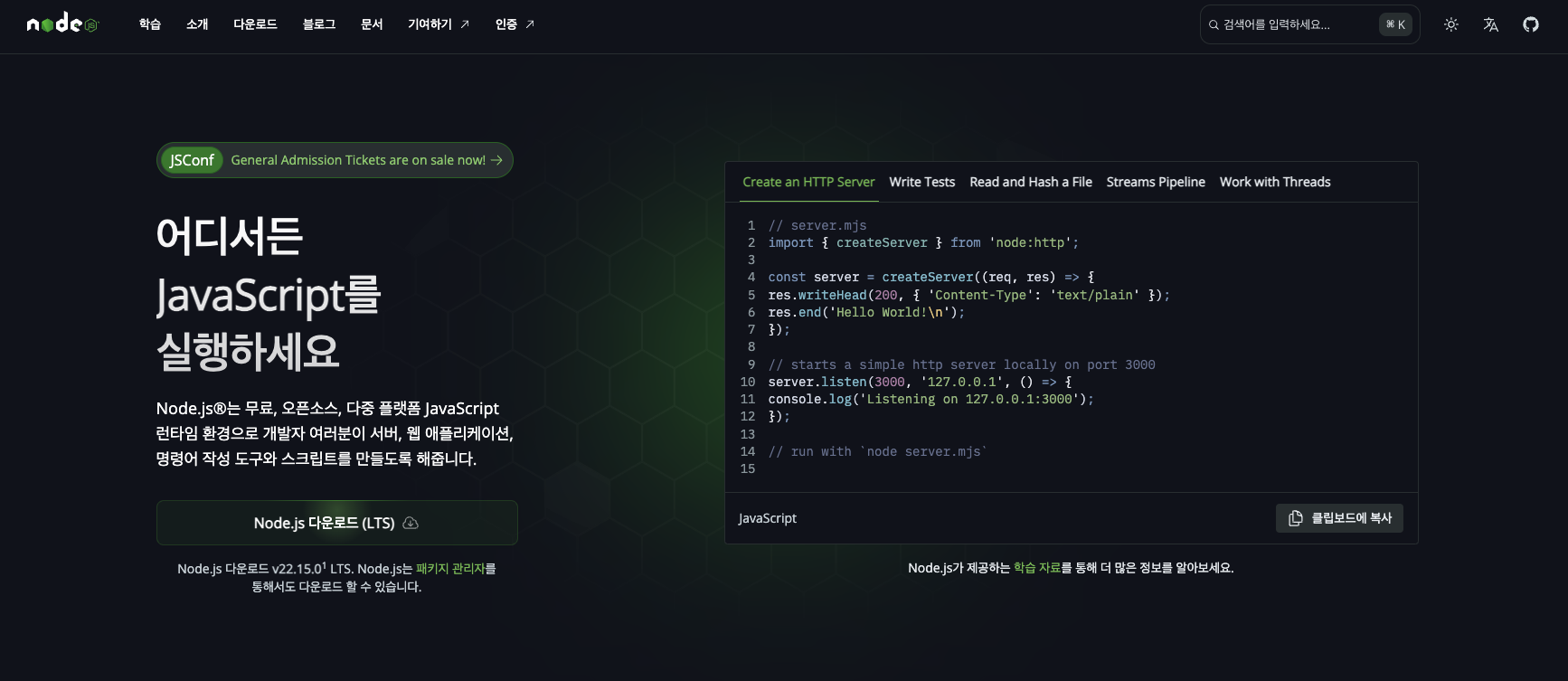Click the res.writeHead(200 code line

click(968, 295)
